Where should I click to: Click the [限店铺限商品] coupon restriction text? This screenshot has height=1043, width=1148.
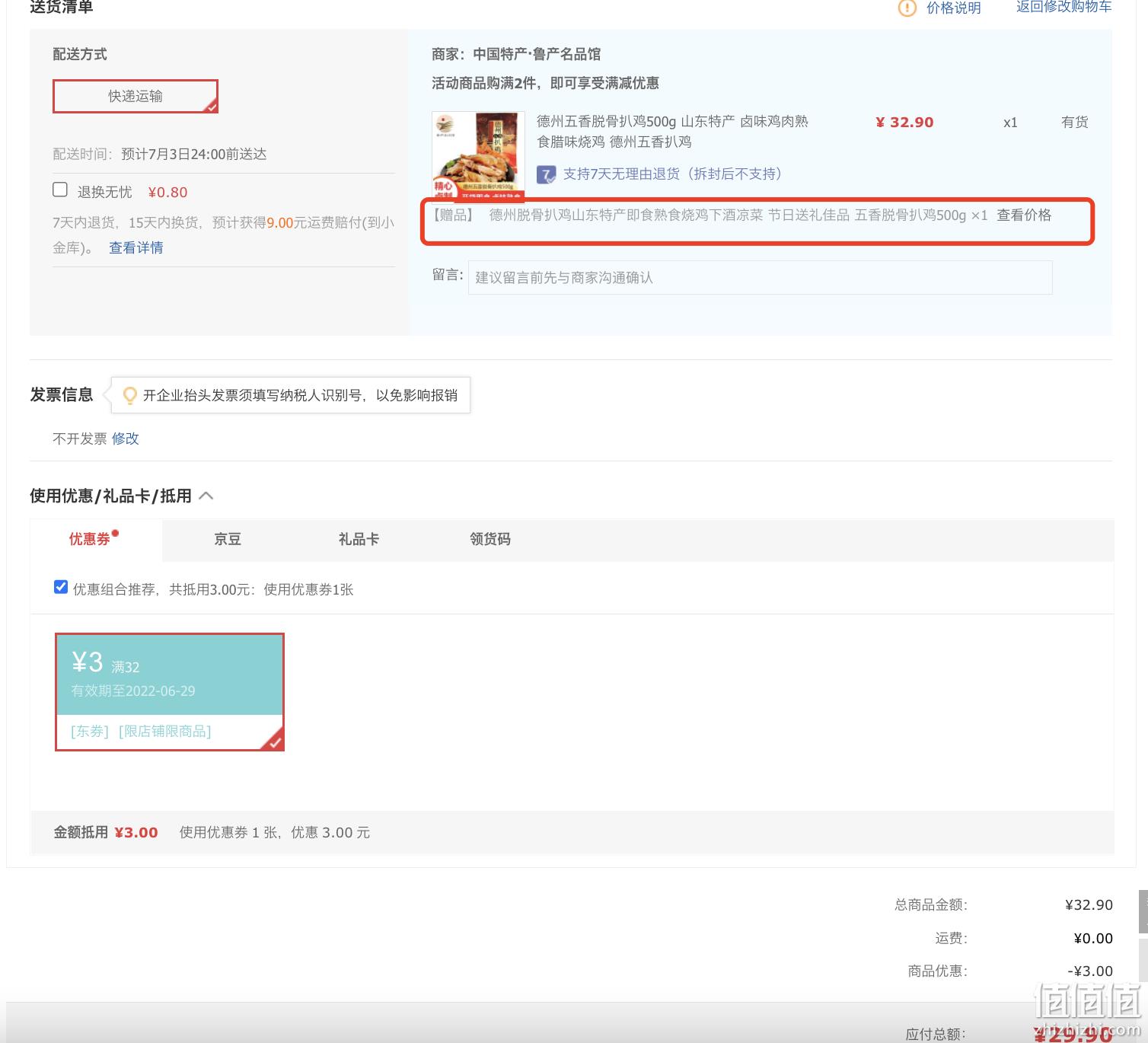[x=165, y=732]
